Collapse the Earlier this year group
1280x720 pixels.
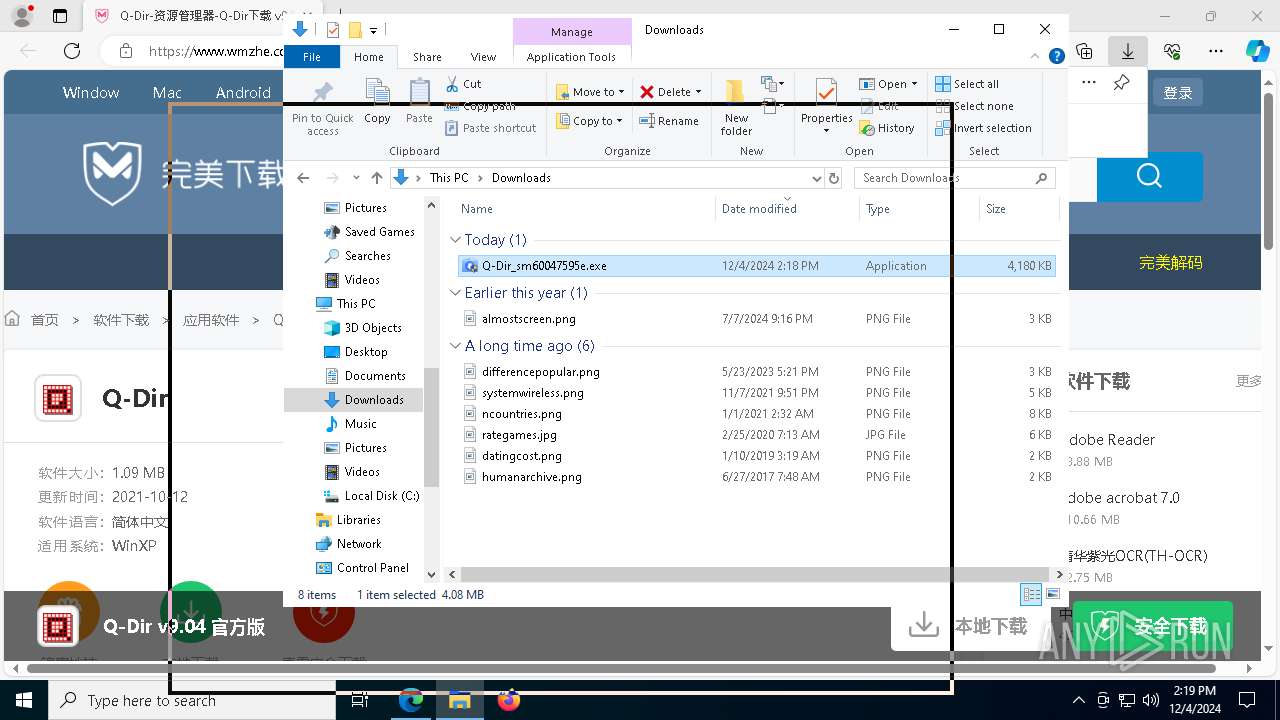(455, 293)
